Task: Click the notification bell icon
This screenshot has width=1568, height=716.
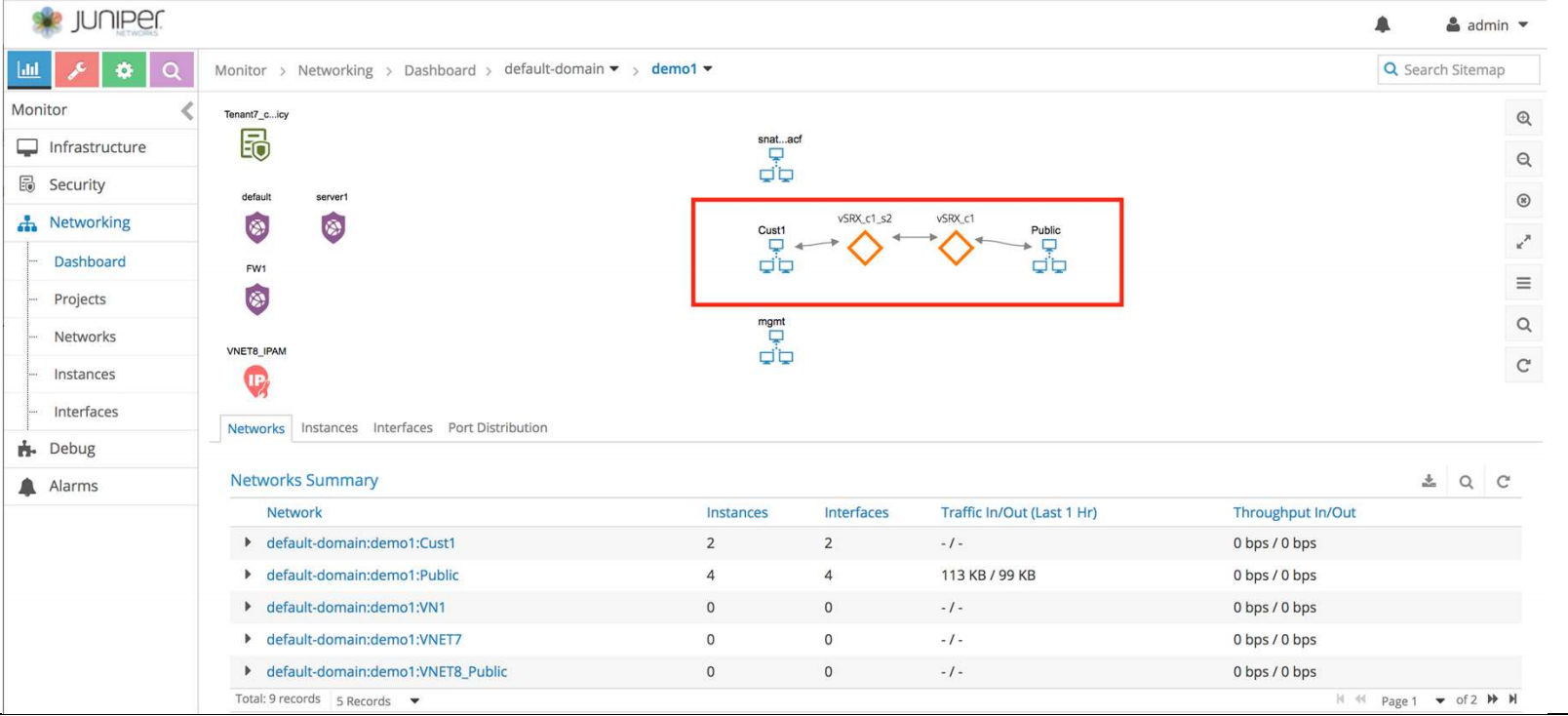Action: pos(1382,24)
